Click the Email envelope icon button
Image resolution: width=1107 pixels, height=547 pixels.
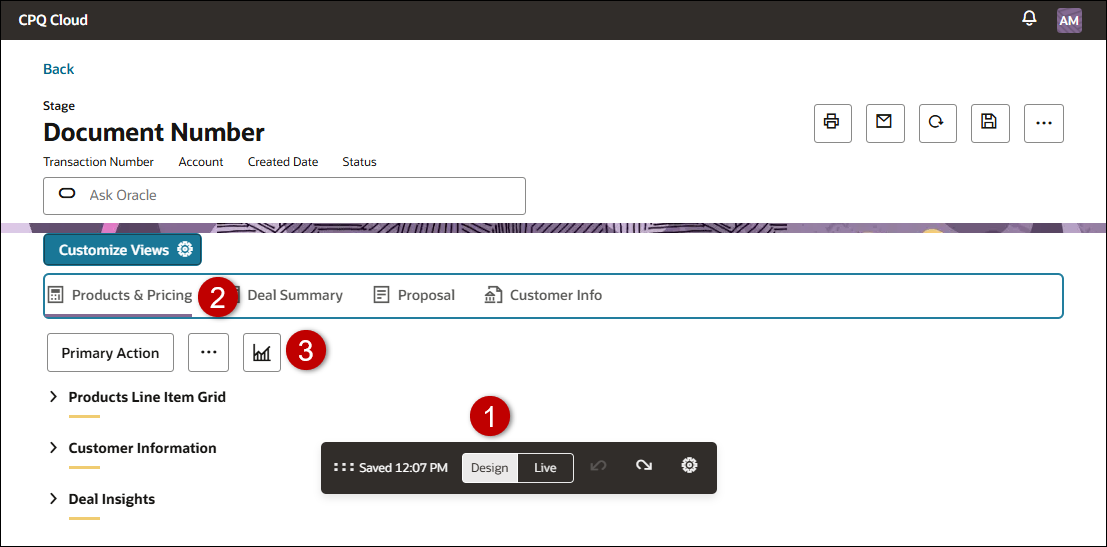[x=885, y=124]
